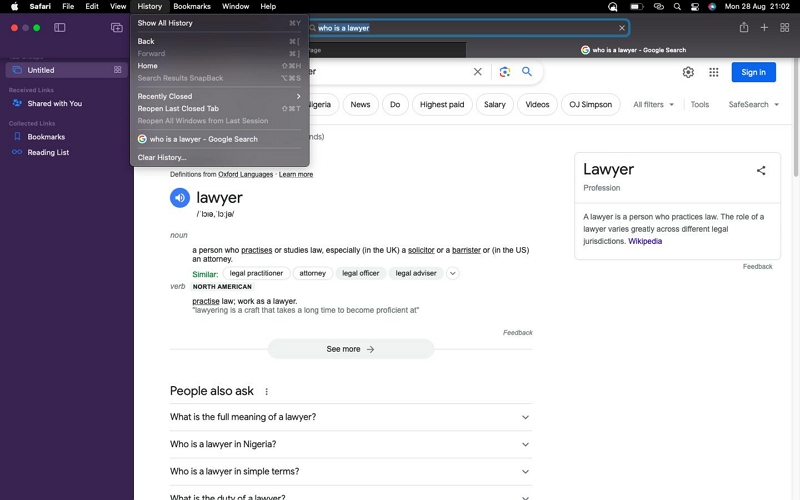Choose Show All History menu item
Viewport: 800px width, 500px height.
click(x=219, y=23)
